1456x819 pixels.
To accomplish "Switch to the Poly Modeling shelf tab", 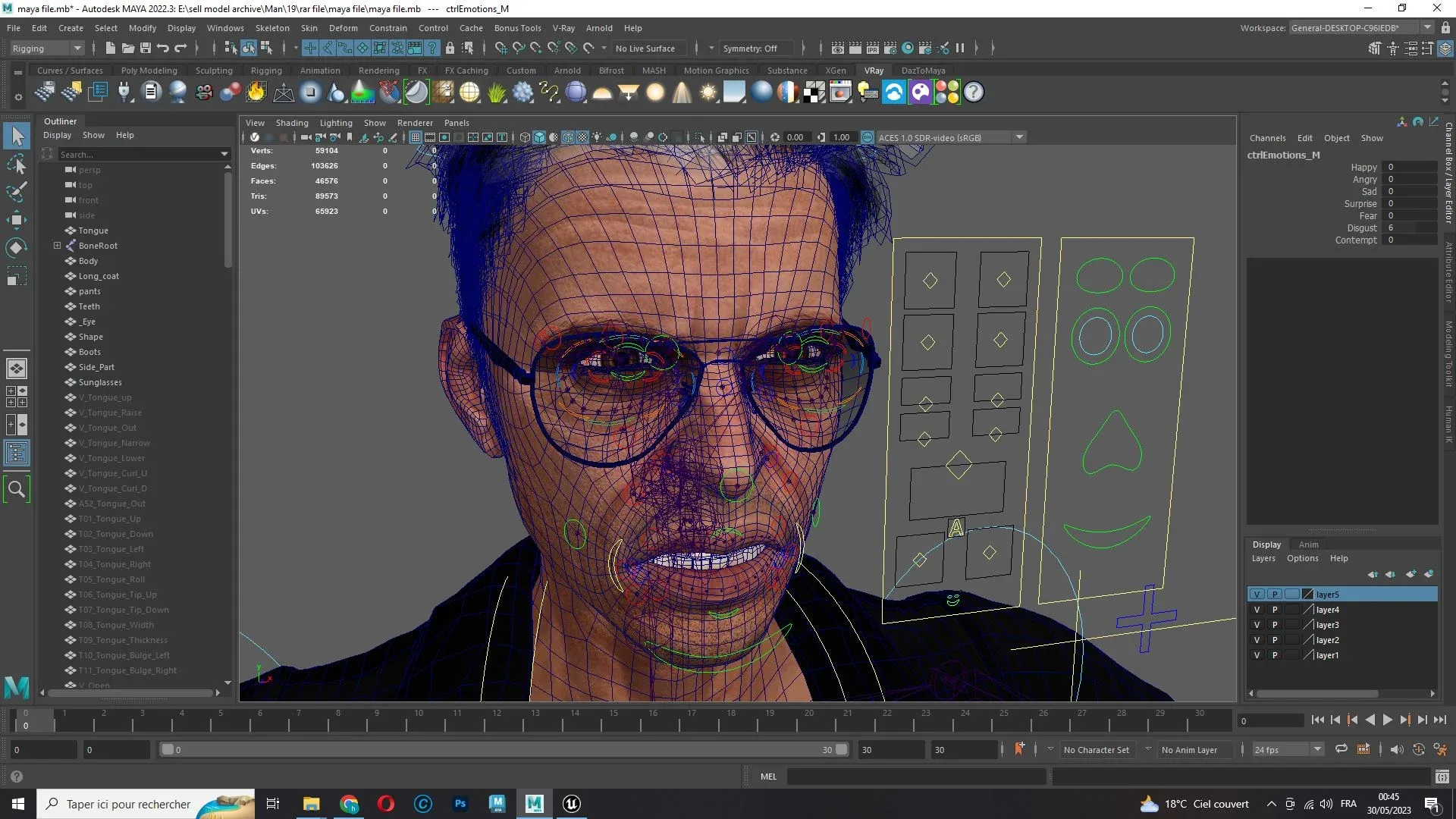I will tap(149, 71).
